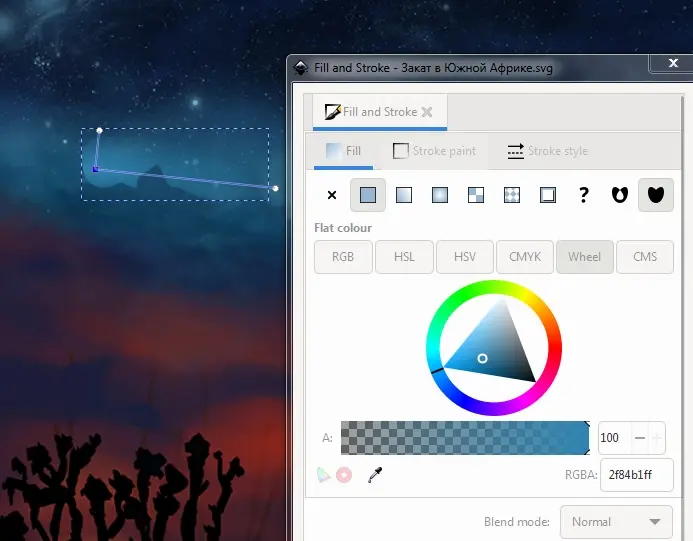Switch colour mode to RGB
The image size is (693, 541).
pyautogui.click(x=343, y=257)
